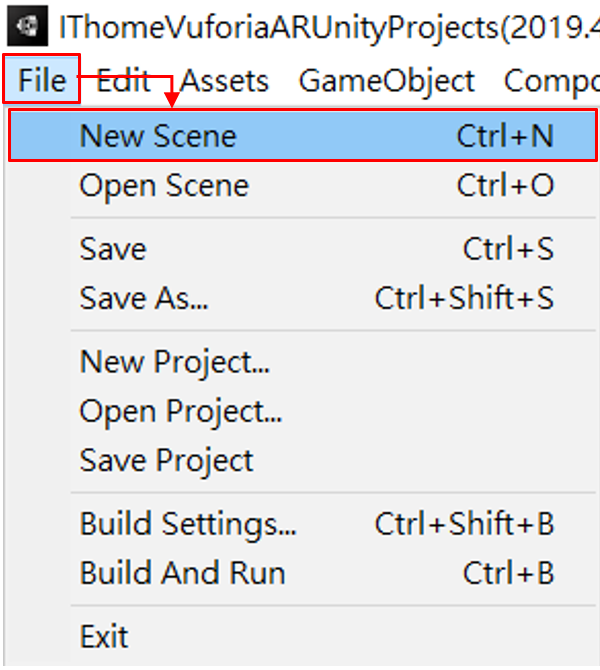This screenshot has width=600, height=670.
Task: Open the partially visible Component menu
Action: [x=550, y=80]
